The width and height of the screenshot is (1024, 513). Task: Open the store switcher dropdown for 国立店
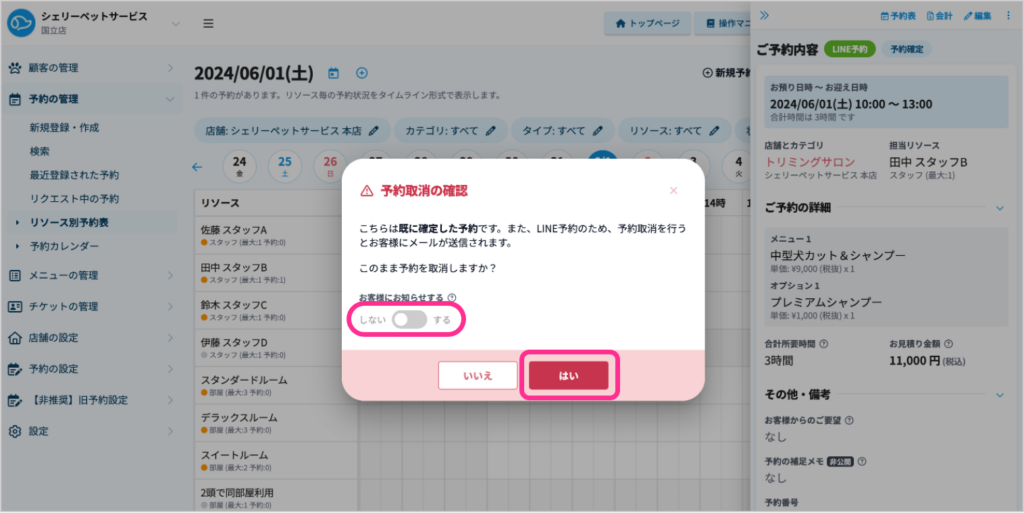(x=176, y=23)
